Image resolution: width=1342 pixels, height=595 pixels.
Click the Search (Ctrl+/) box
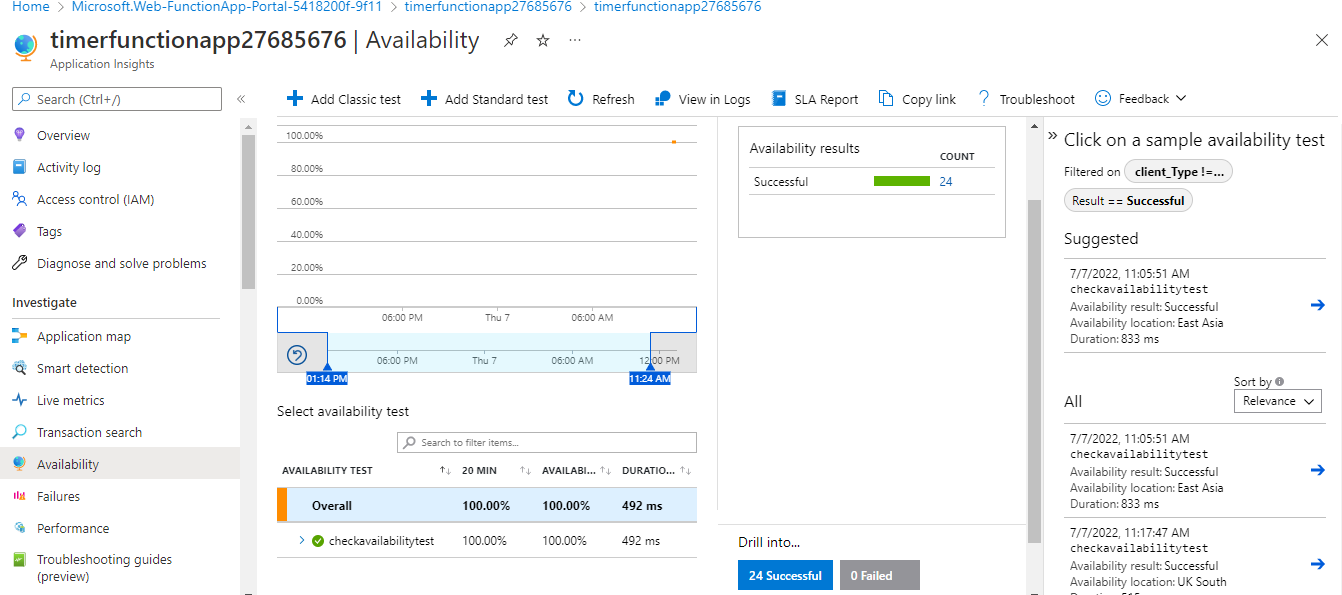tap(117, 99)
